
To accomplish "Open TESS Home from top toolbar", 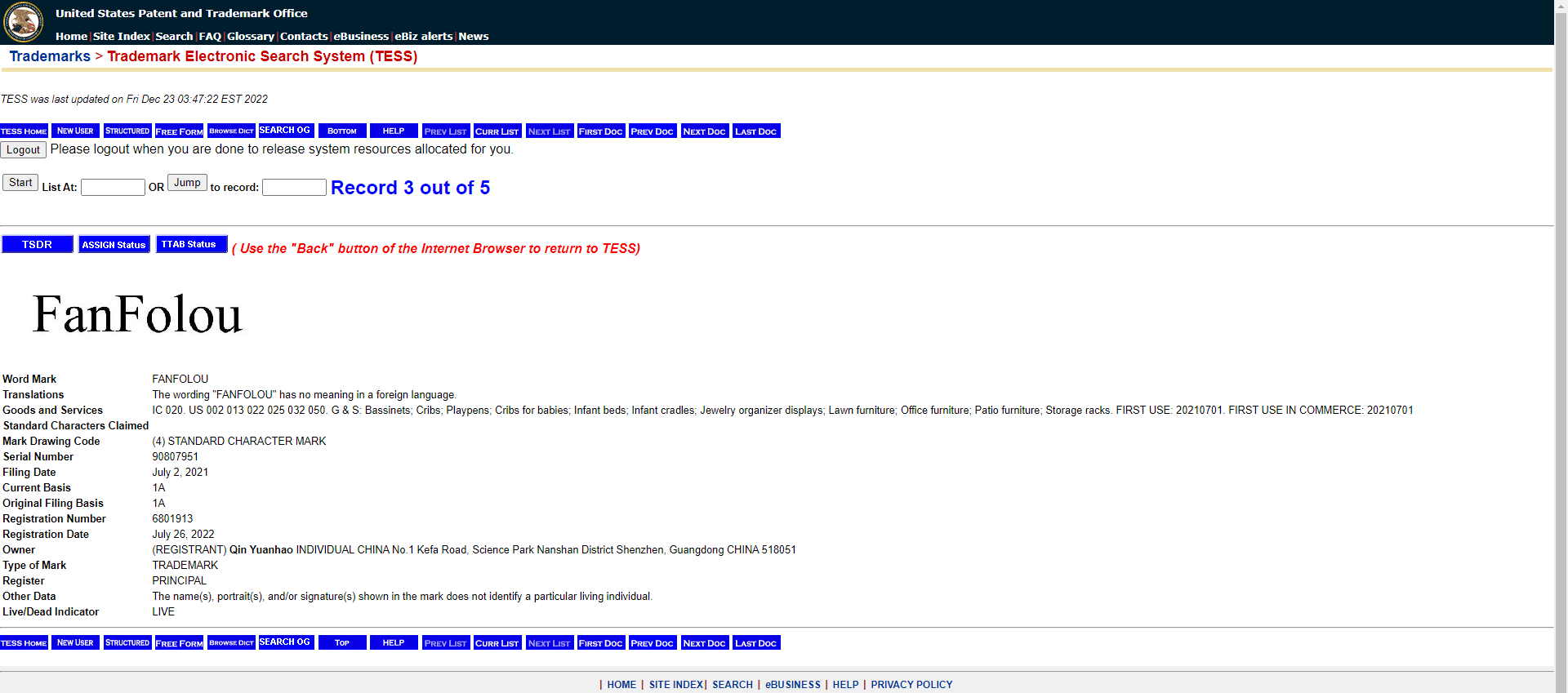I will (x=24, y=131).
